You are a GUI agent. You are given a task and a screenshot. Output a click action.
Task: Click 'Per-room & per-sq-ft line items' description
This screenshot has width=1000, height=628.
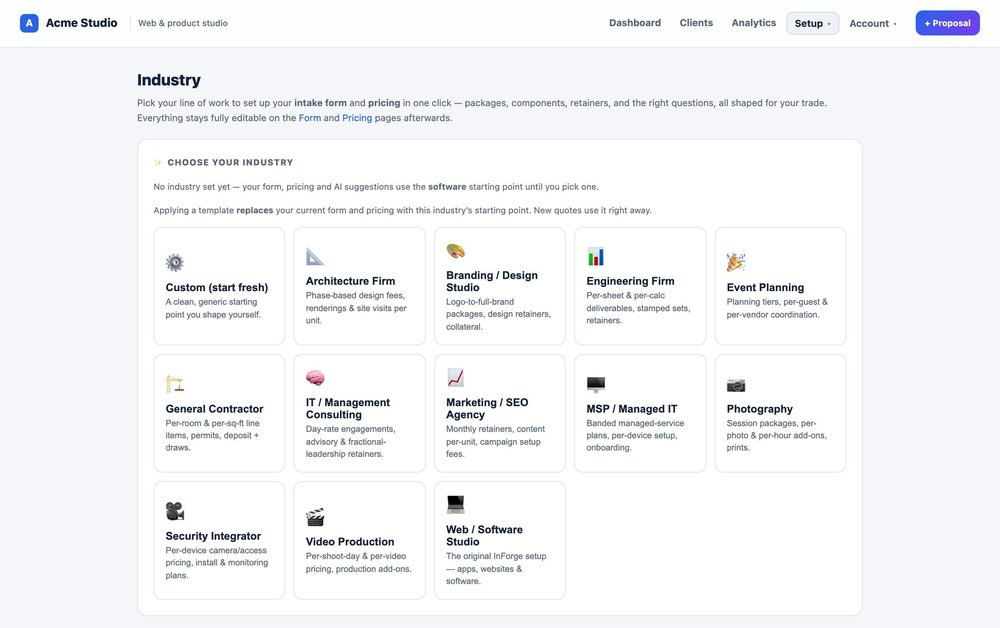212,435
